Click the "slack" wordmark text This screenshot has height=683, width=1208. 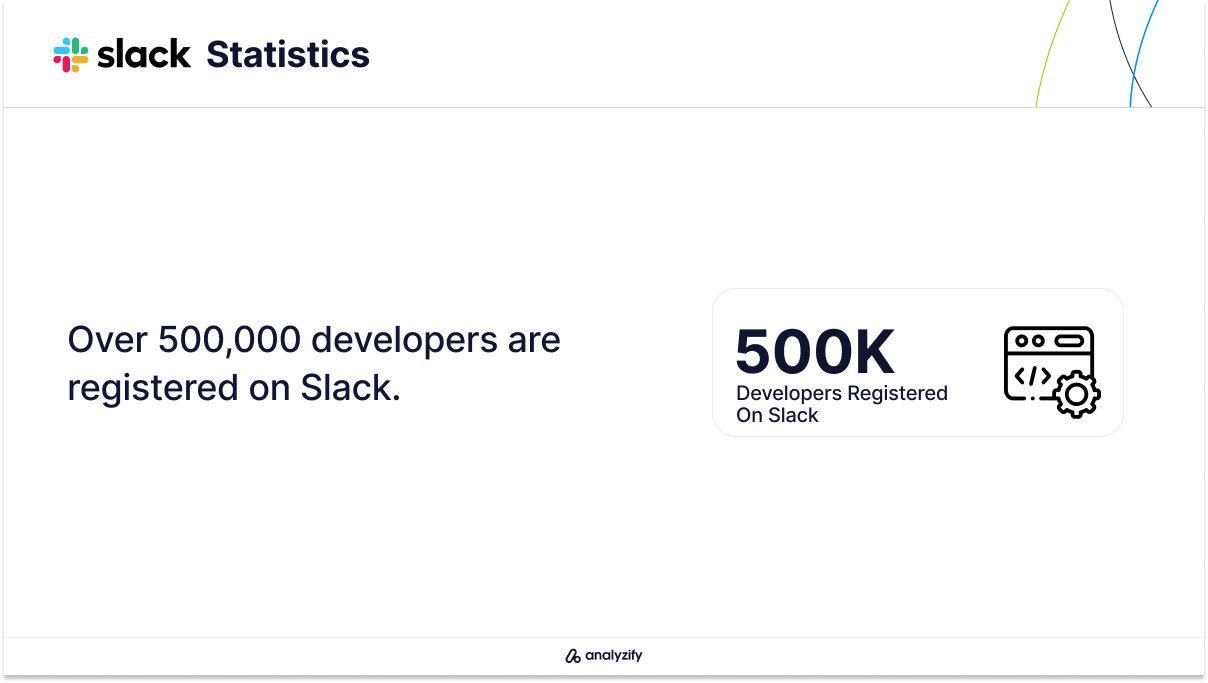tap(144, 54)
